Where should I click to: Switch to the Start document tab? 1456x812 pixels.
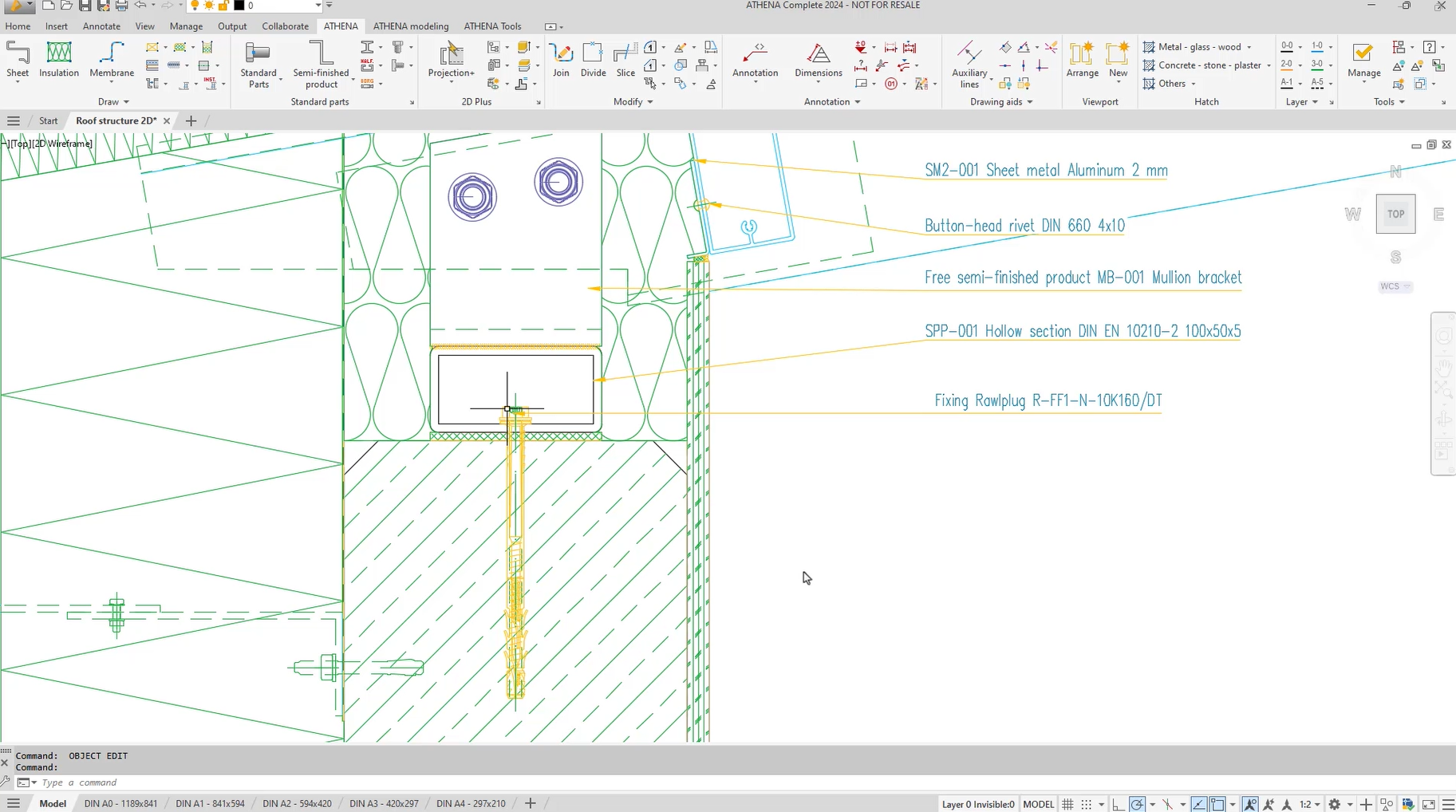click(x=49, y=121)
